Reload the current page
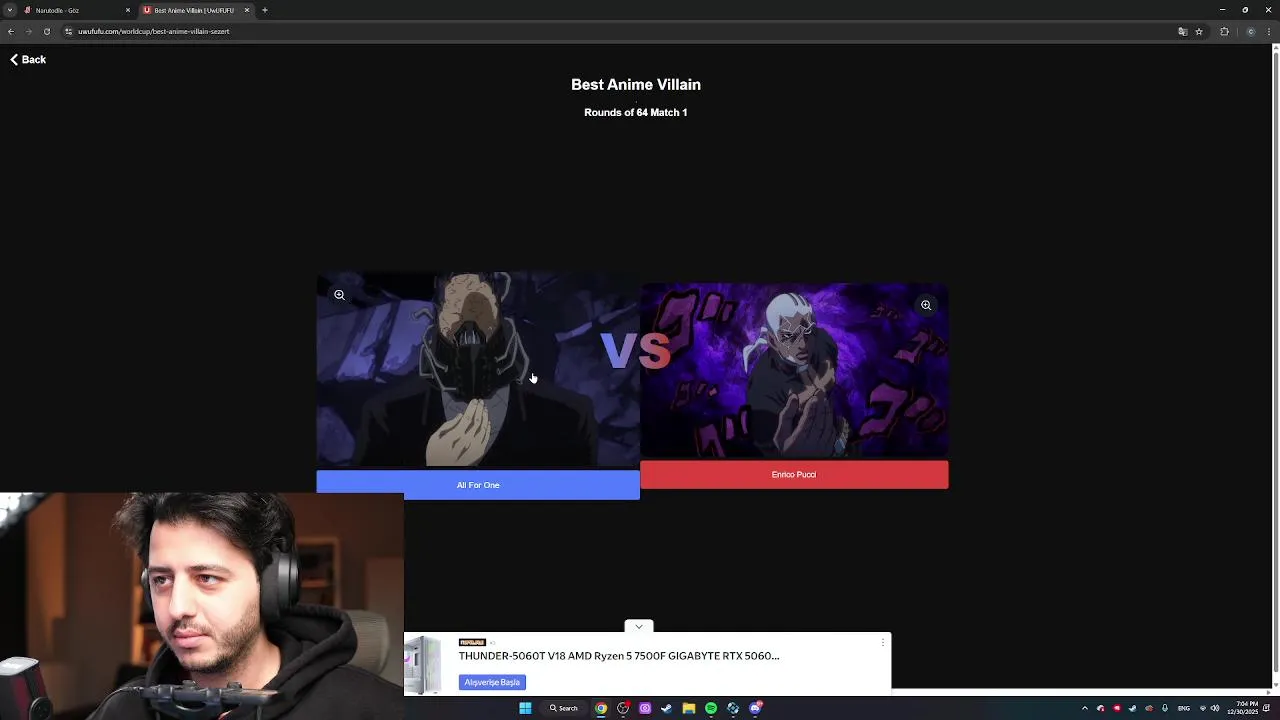 [46, 31]
